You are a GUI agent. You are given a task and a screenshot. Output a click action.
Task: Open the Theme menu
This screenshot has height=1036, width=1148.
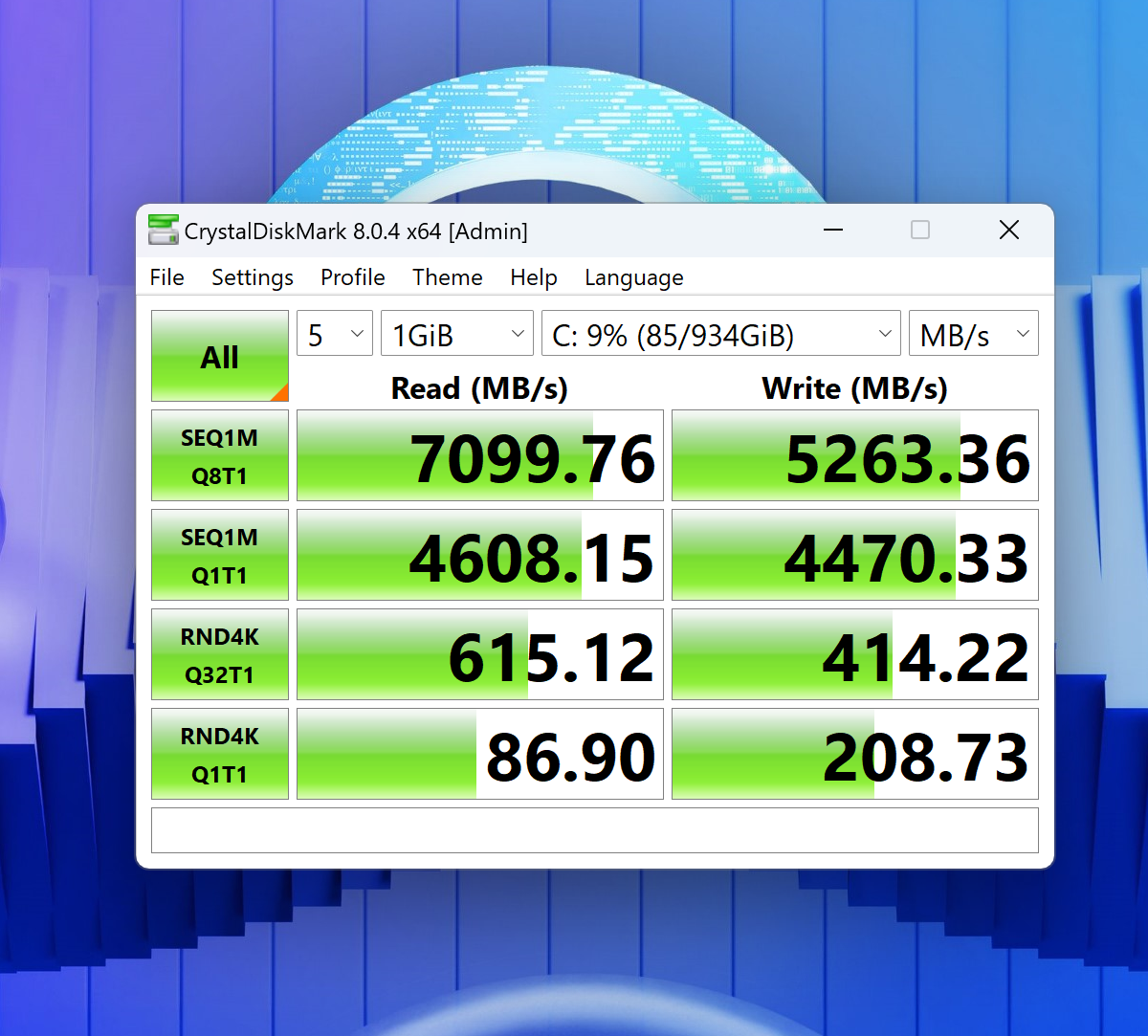pyautogui.click(x=448, y=277)
